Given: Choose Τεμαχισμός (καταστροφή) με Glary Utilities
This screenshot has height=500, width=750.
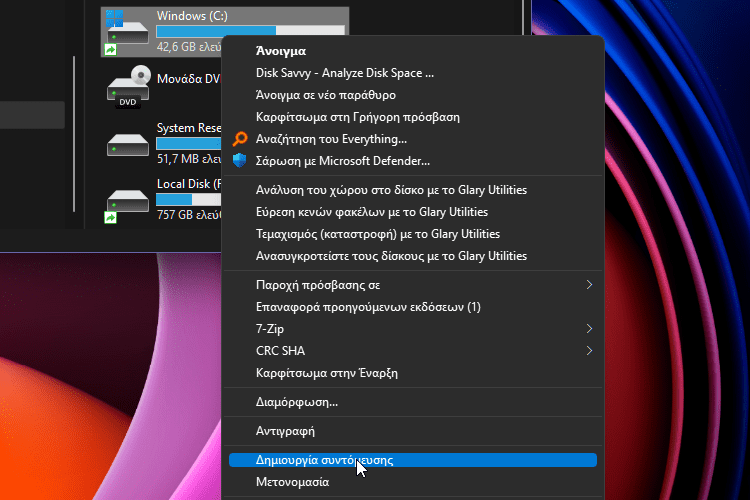Looking at the screenshot, I should click(x=413, y=234).
